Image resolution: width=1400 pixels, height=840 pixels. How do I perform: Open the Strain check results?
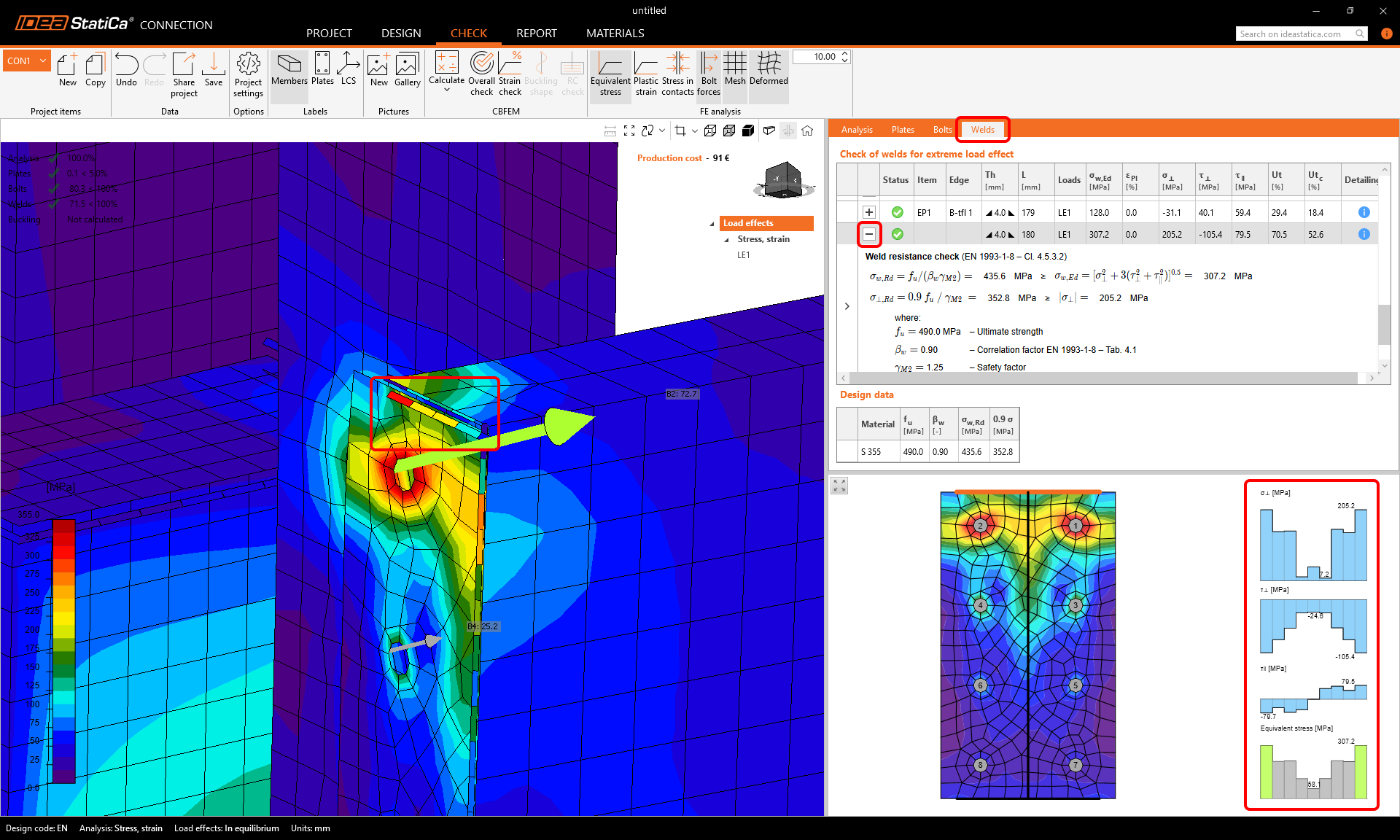click(x=510, y=73)
